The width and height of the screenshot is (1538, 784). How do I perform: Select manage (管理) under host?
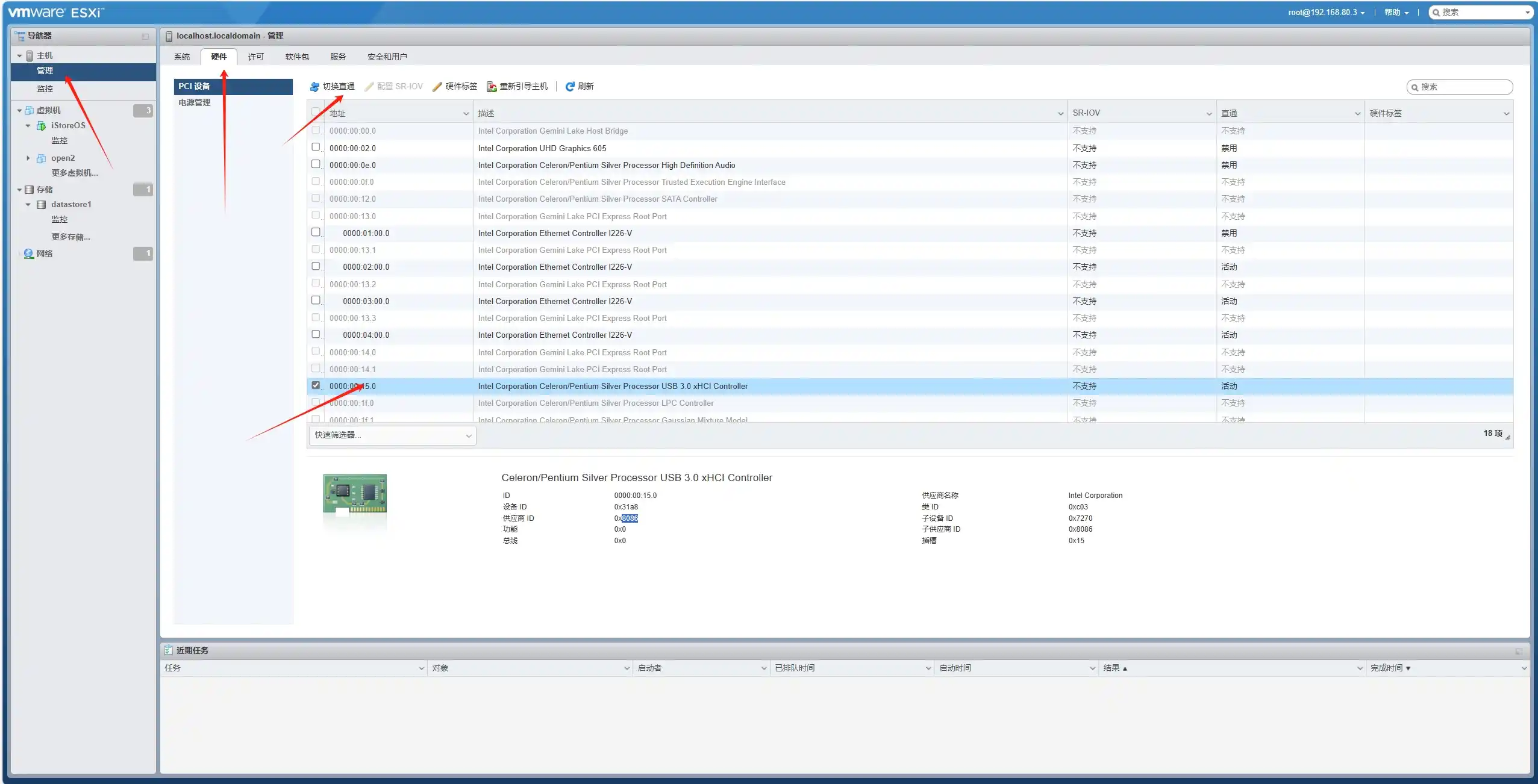coord(83,71)
